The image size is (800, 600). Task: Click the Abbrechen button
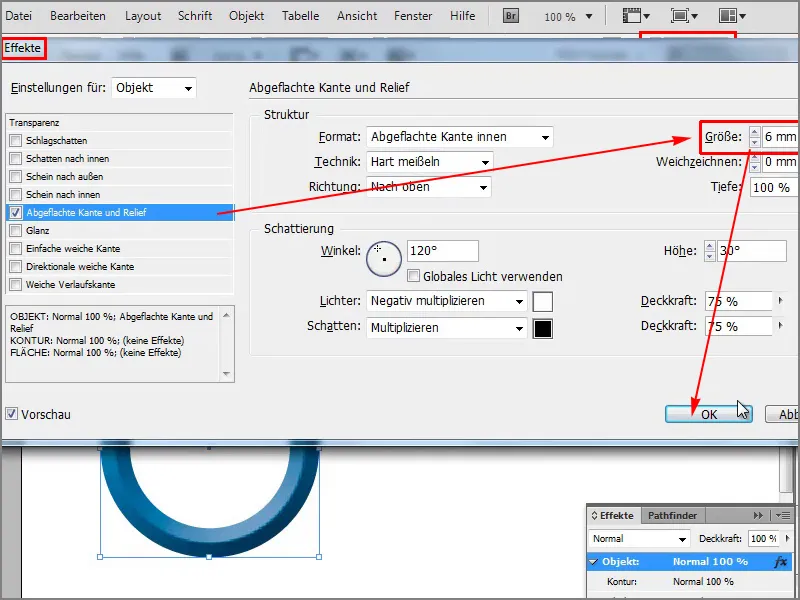click(784, 414)
